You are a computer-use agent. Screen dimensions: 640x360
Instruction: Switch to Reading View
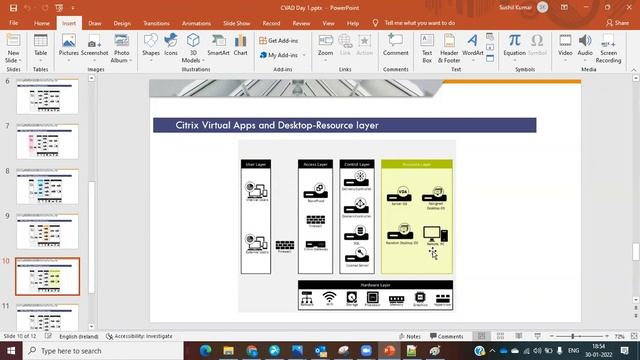(x=519, y=336)
